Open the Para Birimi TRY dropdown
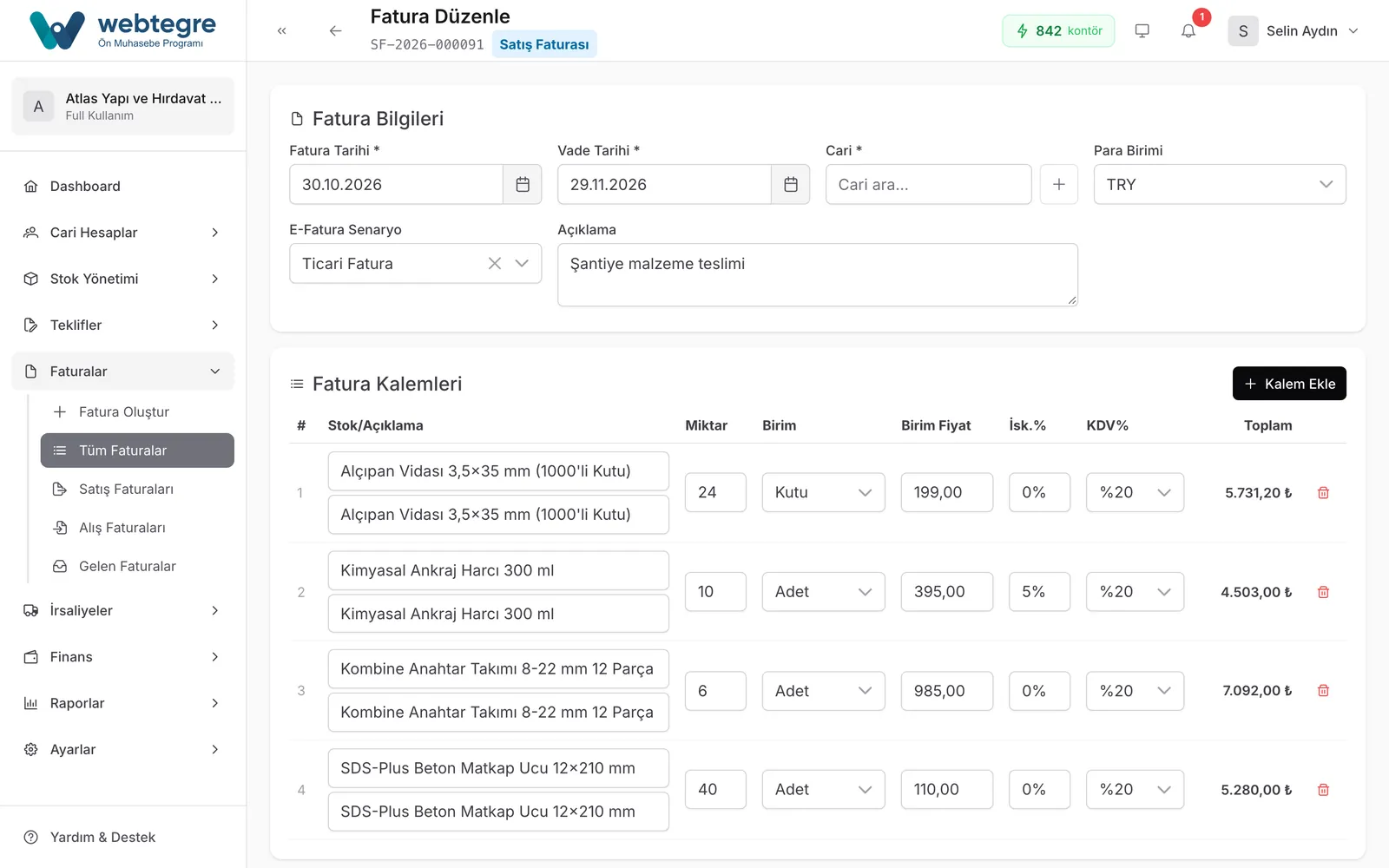This screenshot has width=1389, height=868. click(x=1220, y=184)
